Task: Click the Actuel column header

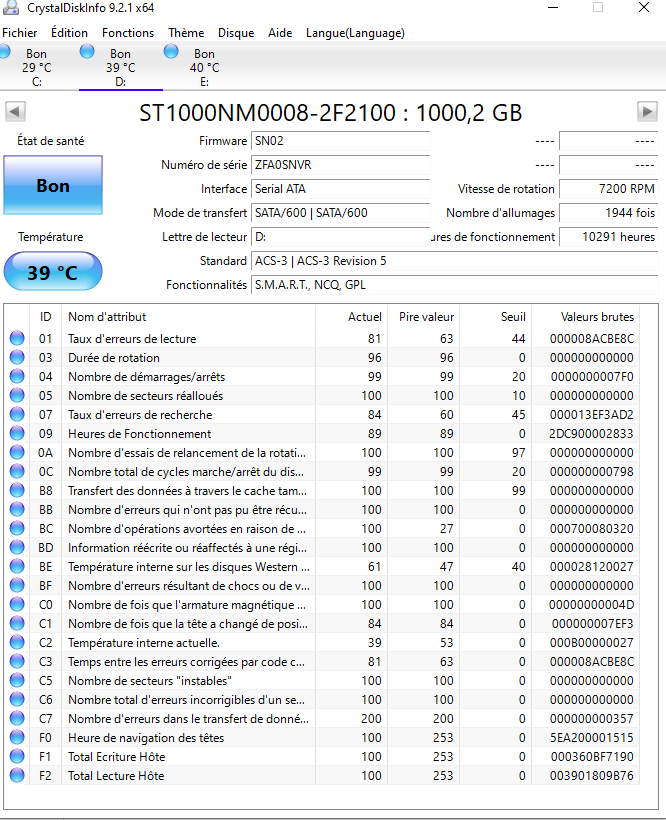Action: coord(351,317)
